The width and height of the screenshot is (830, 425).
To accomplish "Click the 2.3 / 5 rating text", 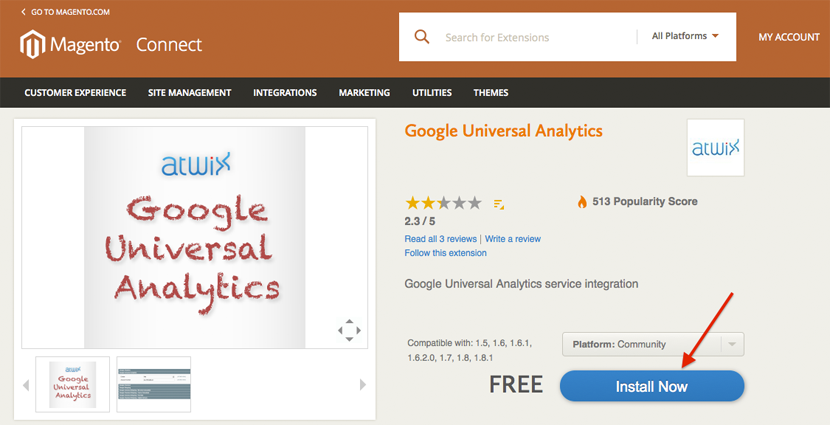I will click(420, 221).
